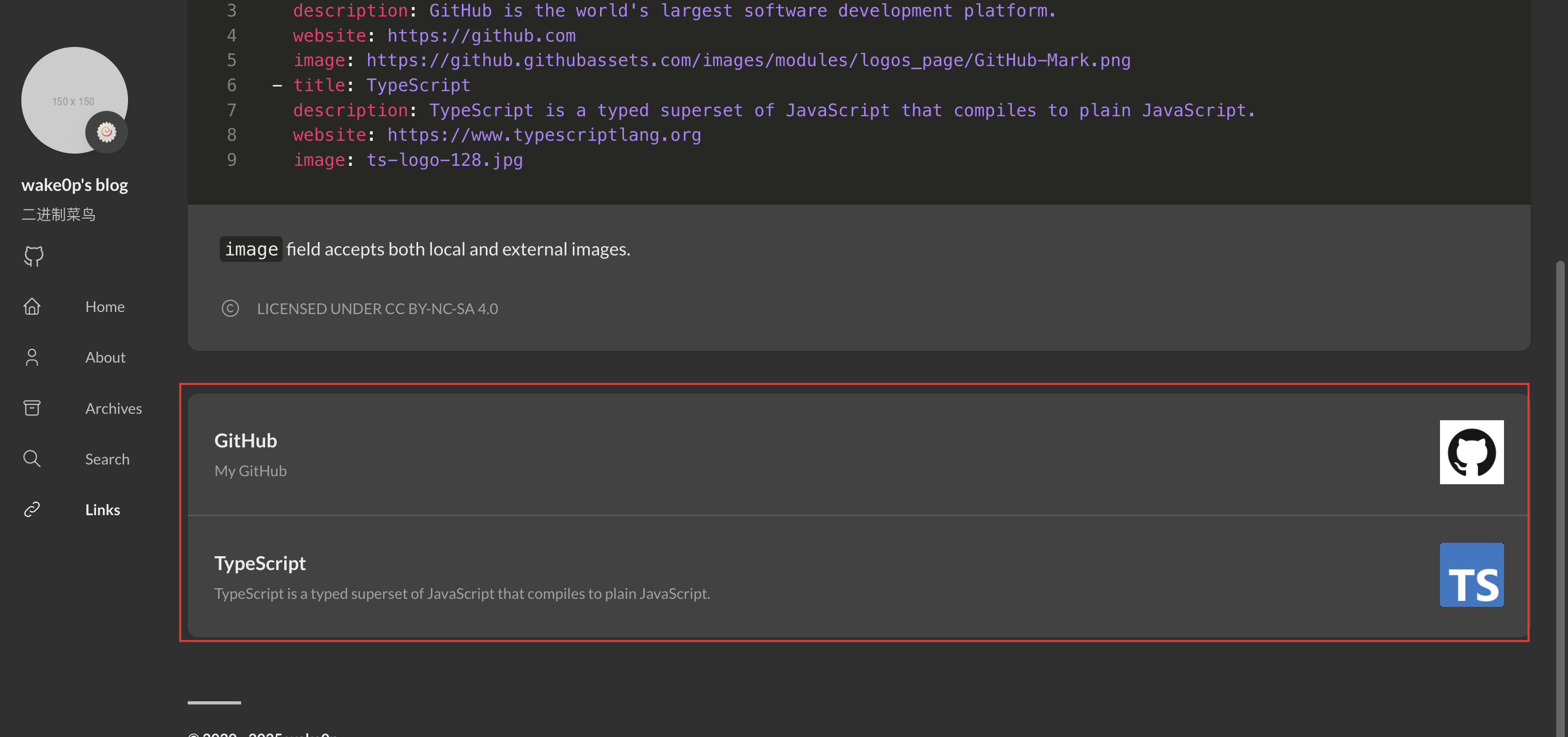
Task: Click the title: TypeScript code line
Action: [371, 85]
